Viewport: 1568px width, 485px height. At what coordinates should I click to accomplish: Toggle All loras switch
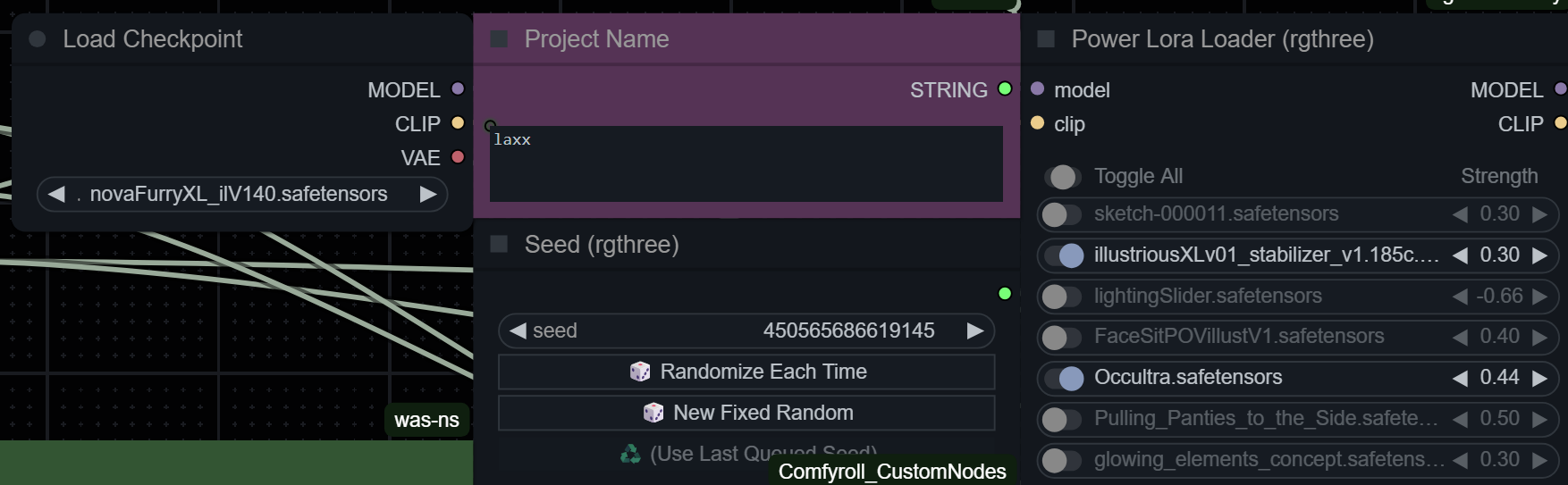[1062, 177]
